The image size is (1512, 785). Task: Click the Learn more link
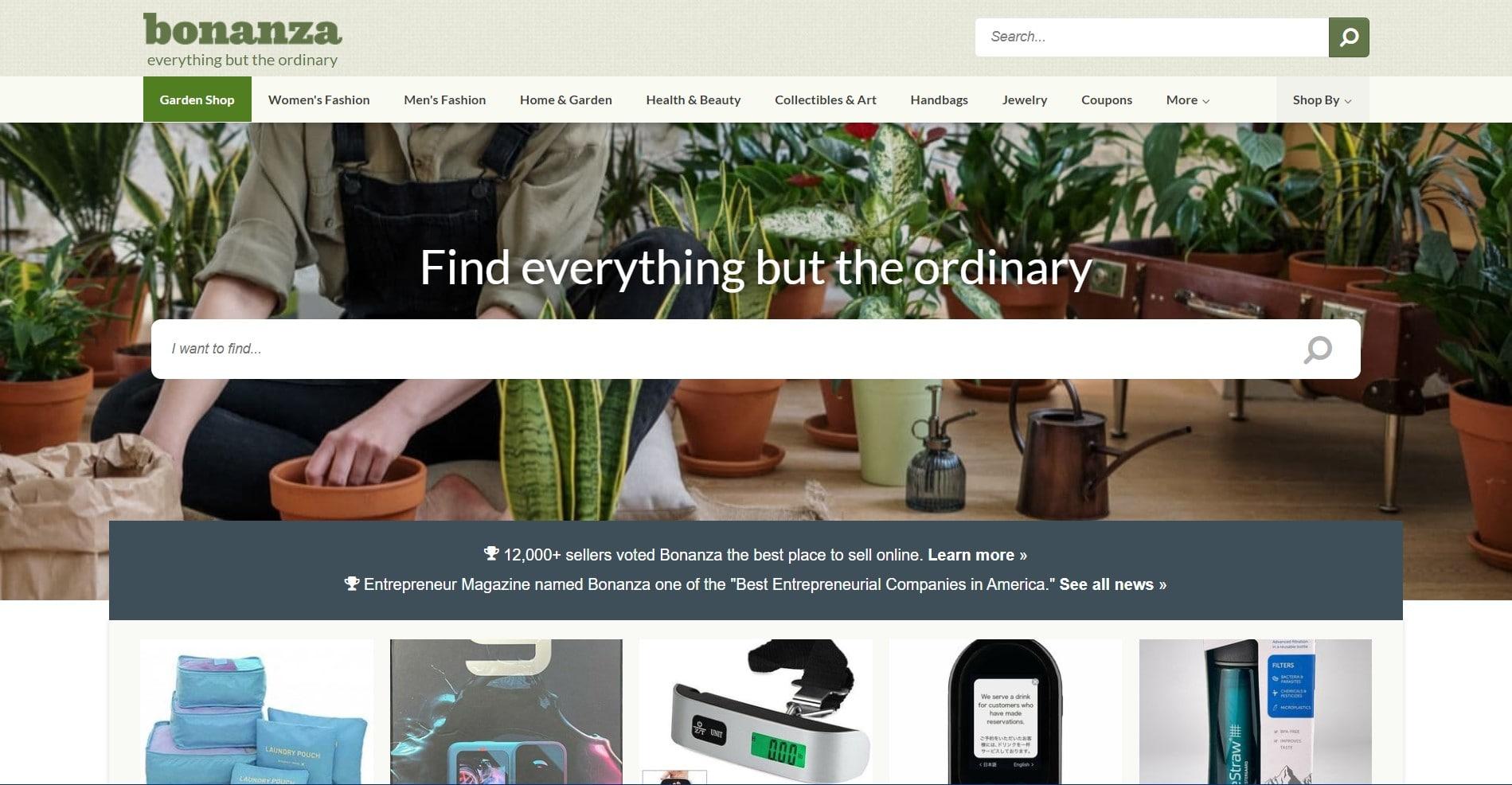tap(977, 555)
